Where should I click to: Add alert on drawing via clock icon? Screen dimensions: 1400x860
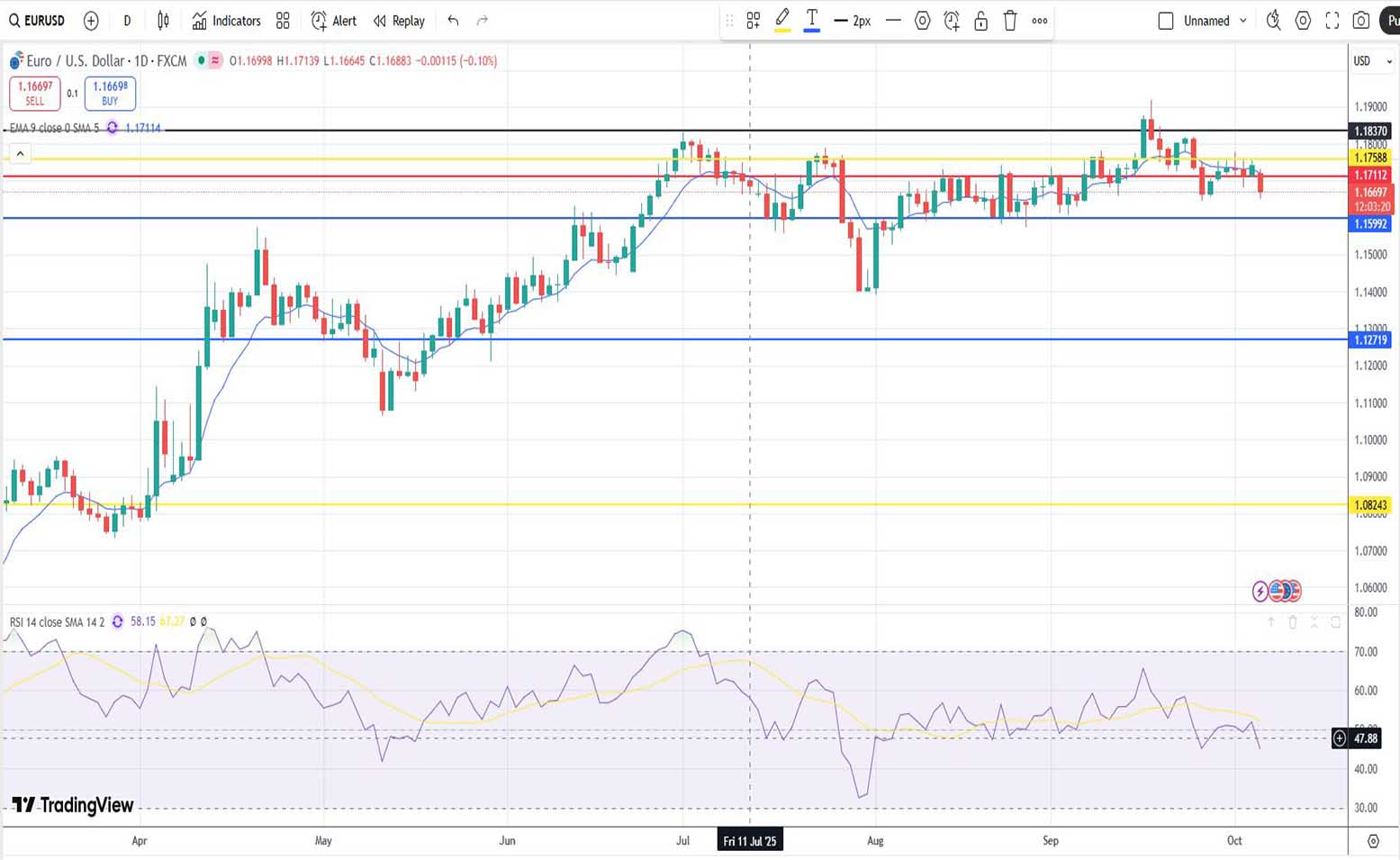952,21
